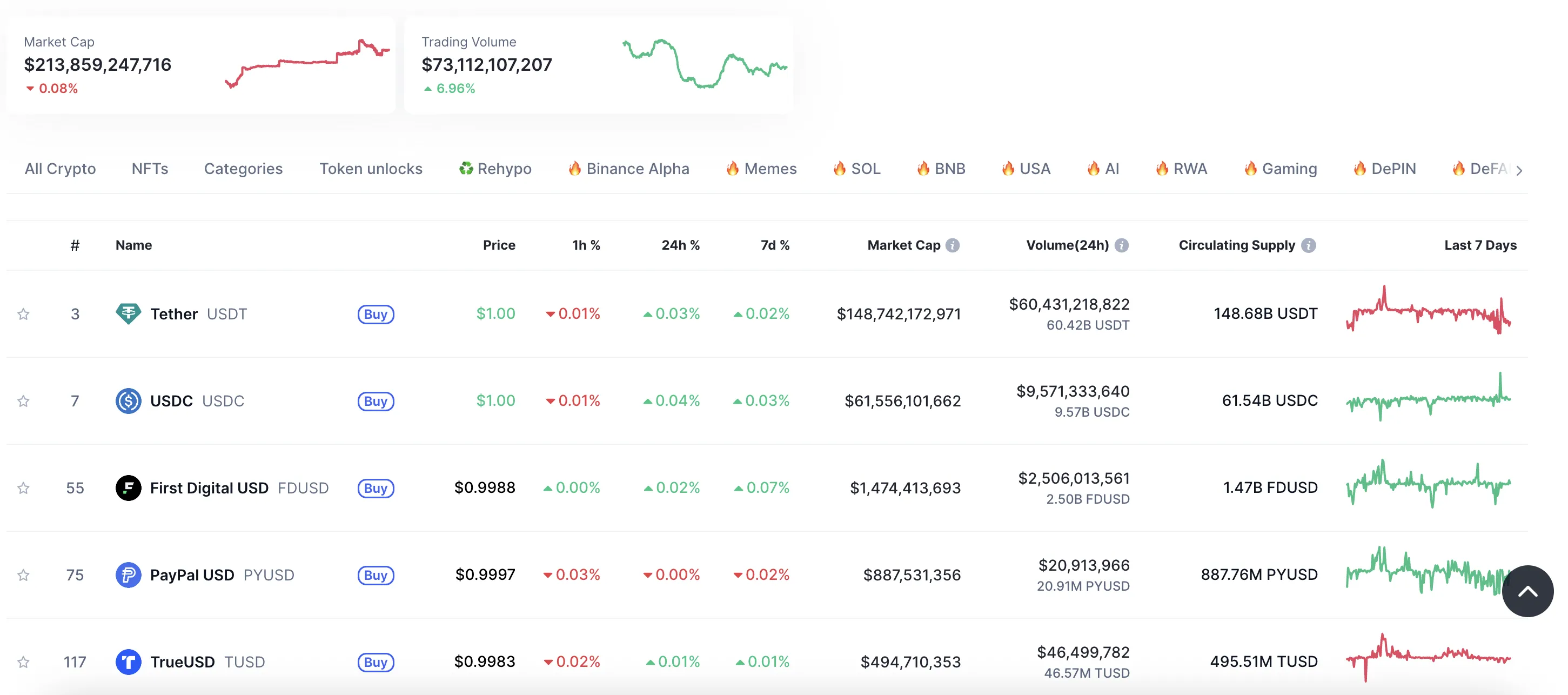Click the USDC coin logo icon

pos(128,401)
